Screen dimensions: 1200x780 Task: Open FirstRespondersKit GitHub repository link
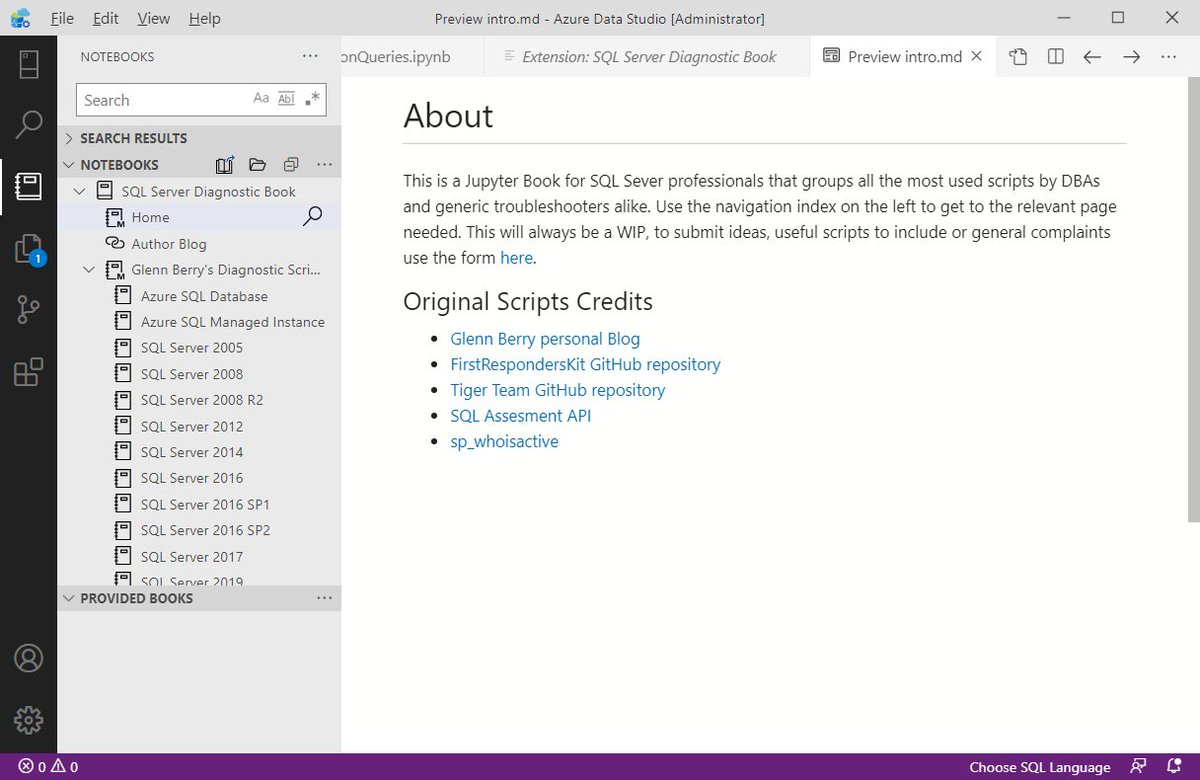585,364
